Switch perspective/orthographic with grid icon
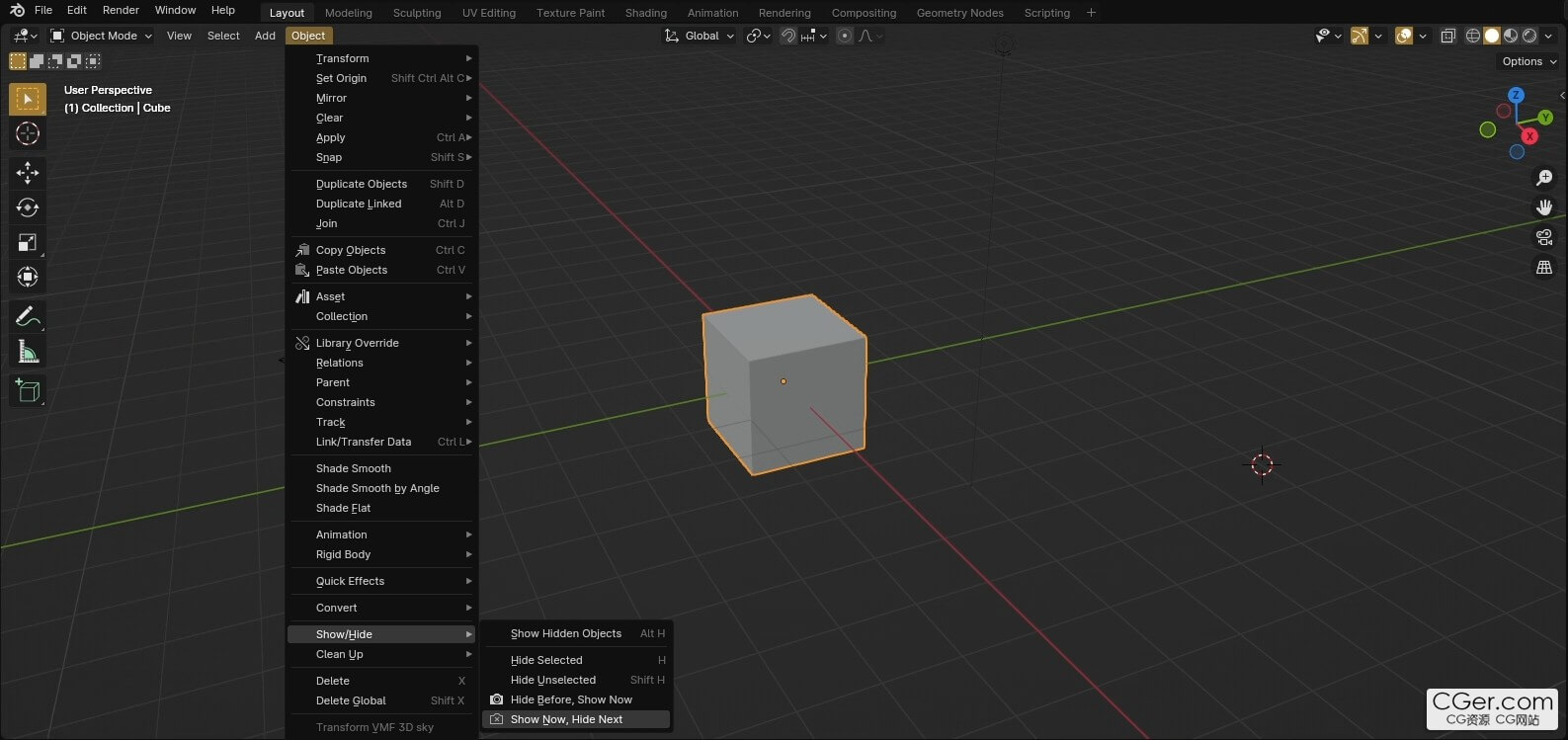The width and height of the screenshot is (1568, 740). (x=1544, y=268)
